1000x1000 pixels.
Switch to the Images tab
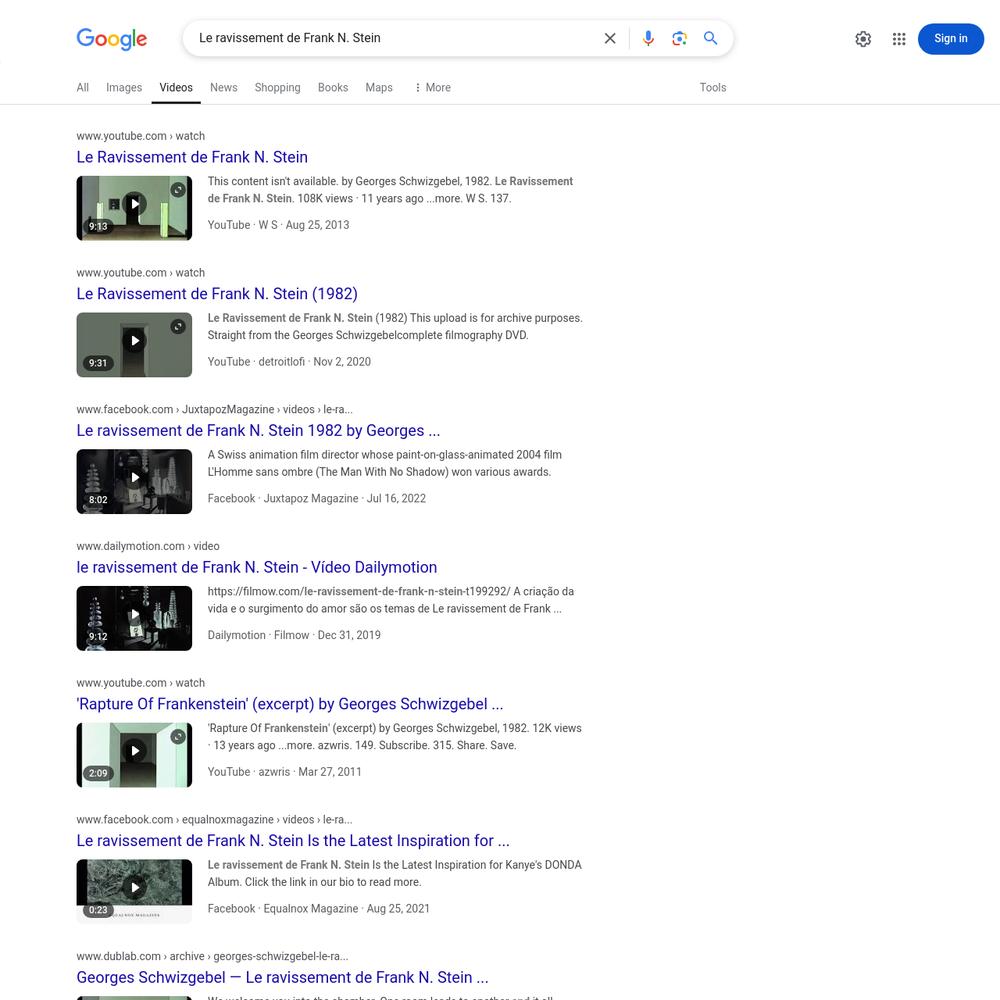click(x=124, y=87)
